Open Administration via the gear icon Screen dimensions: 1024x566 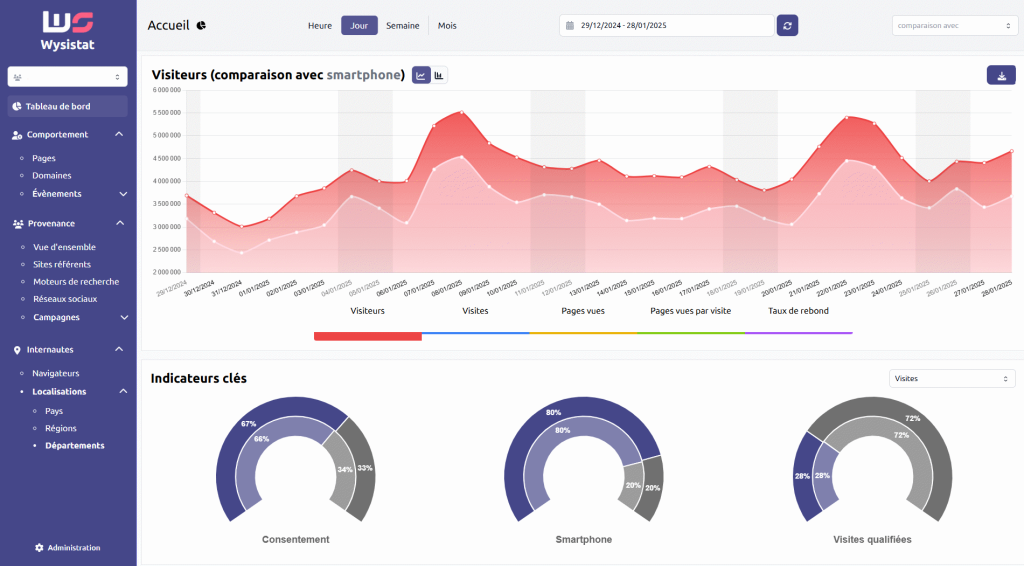tap(40, 547)
